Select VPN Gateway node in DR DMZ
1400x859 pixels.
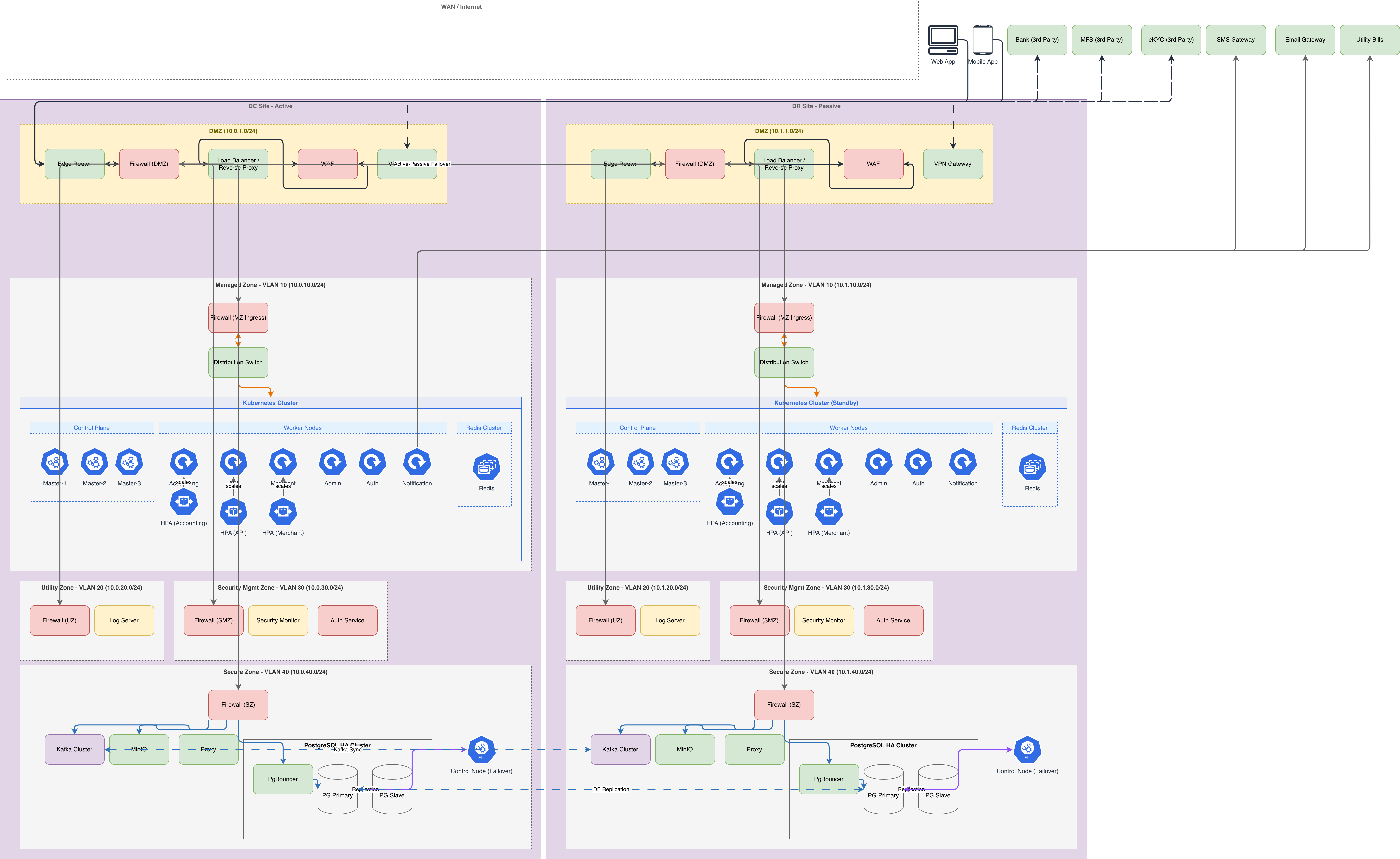(953, 164)
